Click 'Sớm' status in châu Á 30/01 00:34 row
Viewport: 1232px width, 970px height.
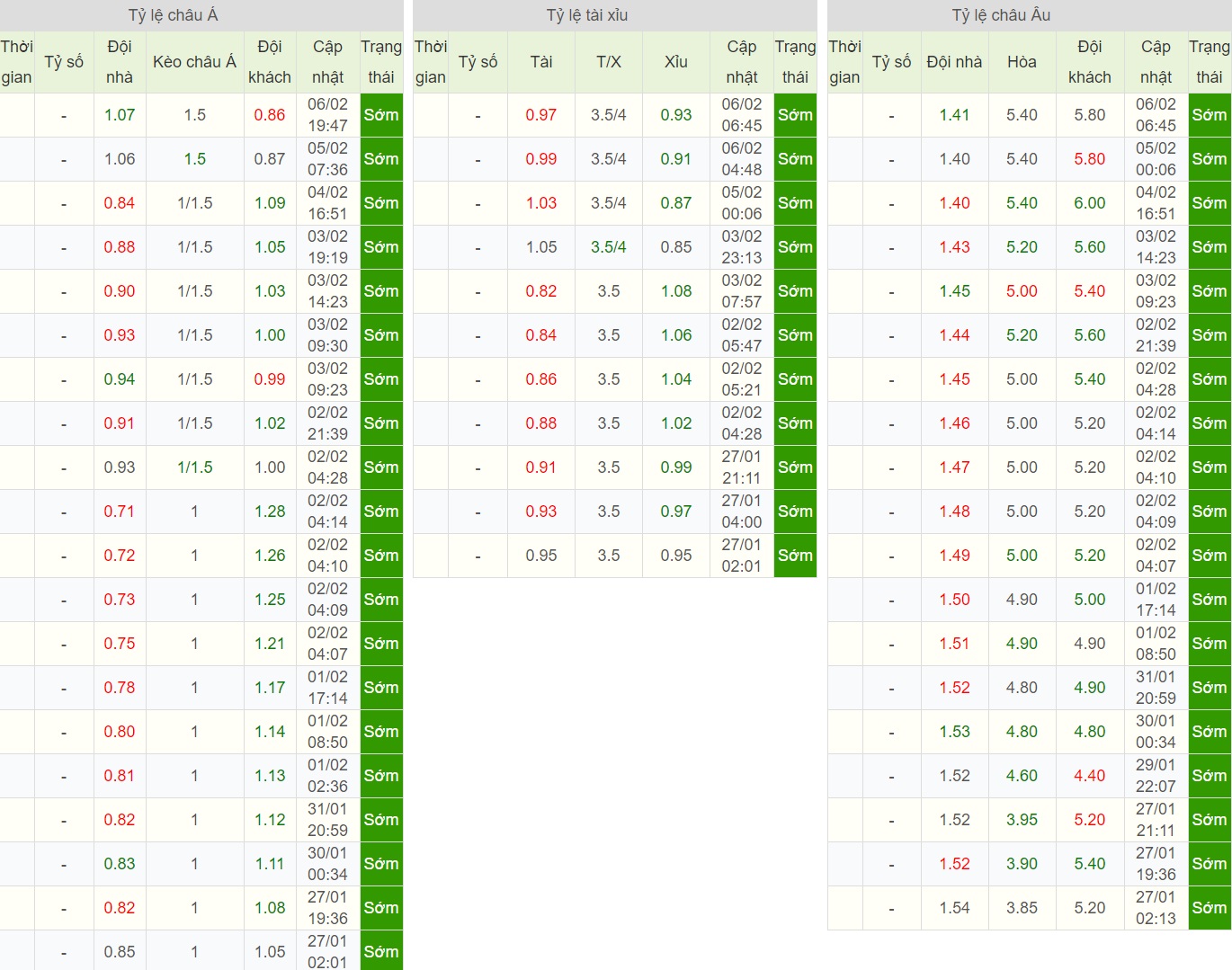(381, 864)
